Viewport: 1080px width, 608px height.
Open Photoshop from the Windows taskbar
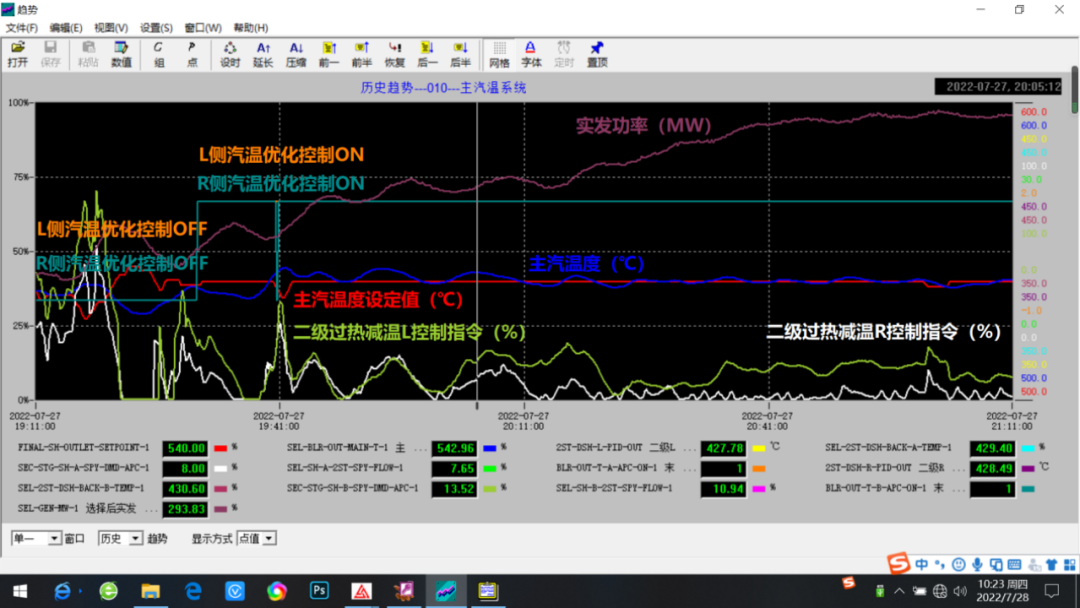320,591
